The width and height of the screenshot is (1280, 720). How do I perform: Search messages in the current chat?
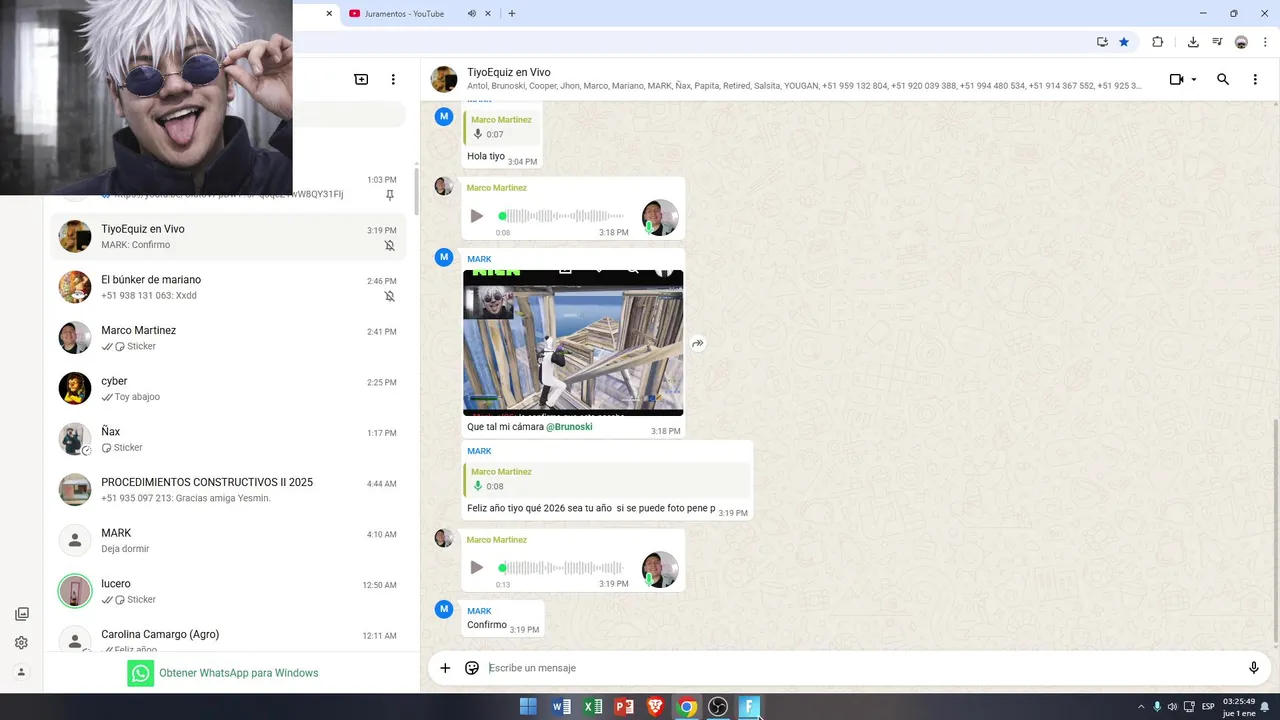(1222, 79)
